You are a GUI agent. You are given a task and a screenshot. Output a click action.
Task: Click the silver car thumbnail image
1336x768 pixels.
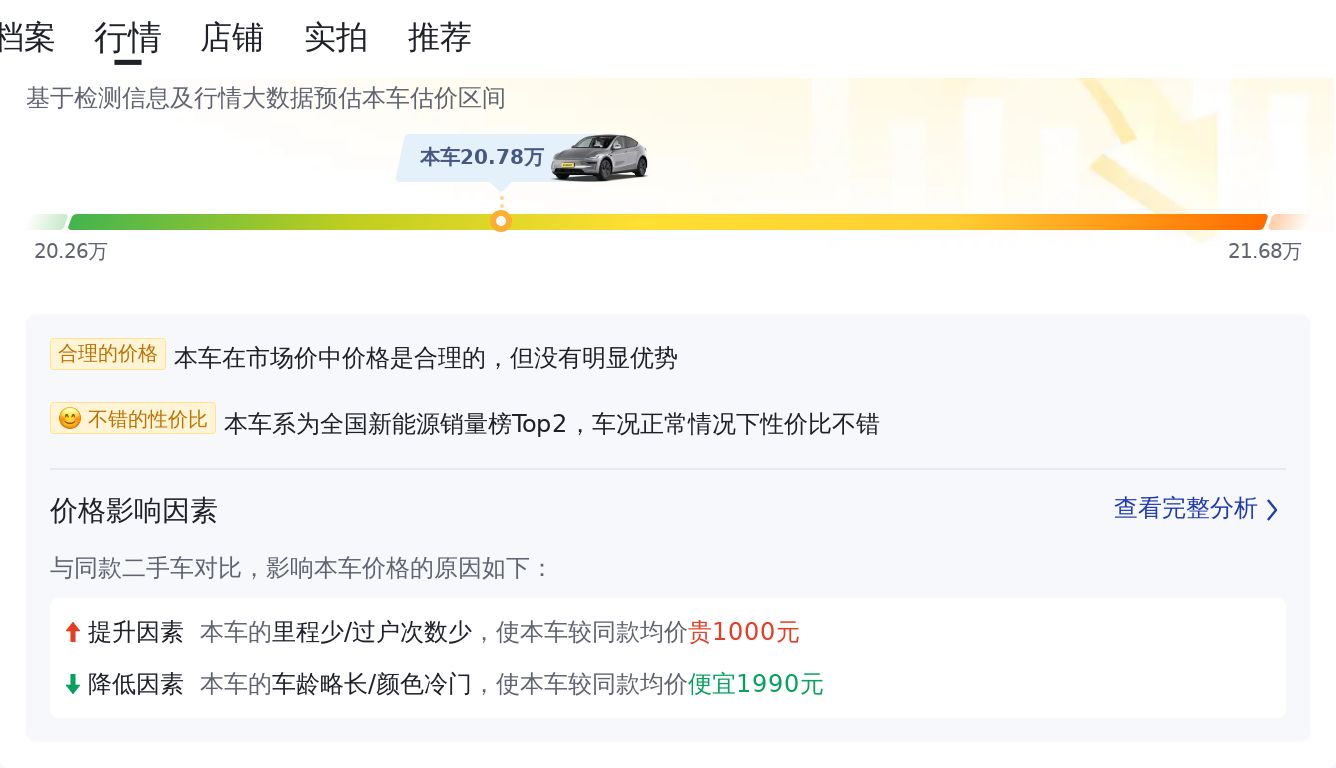point(599,157)
